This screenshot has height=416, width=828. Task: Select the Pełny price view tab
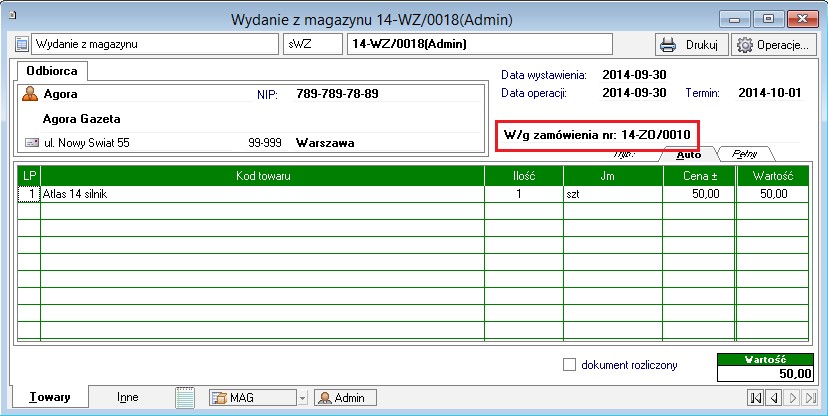tap(743, 154)
